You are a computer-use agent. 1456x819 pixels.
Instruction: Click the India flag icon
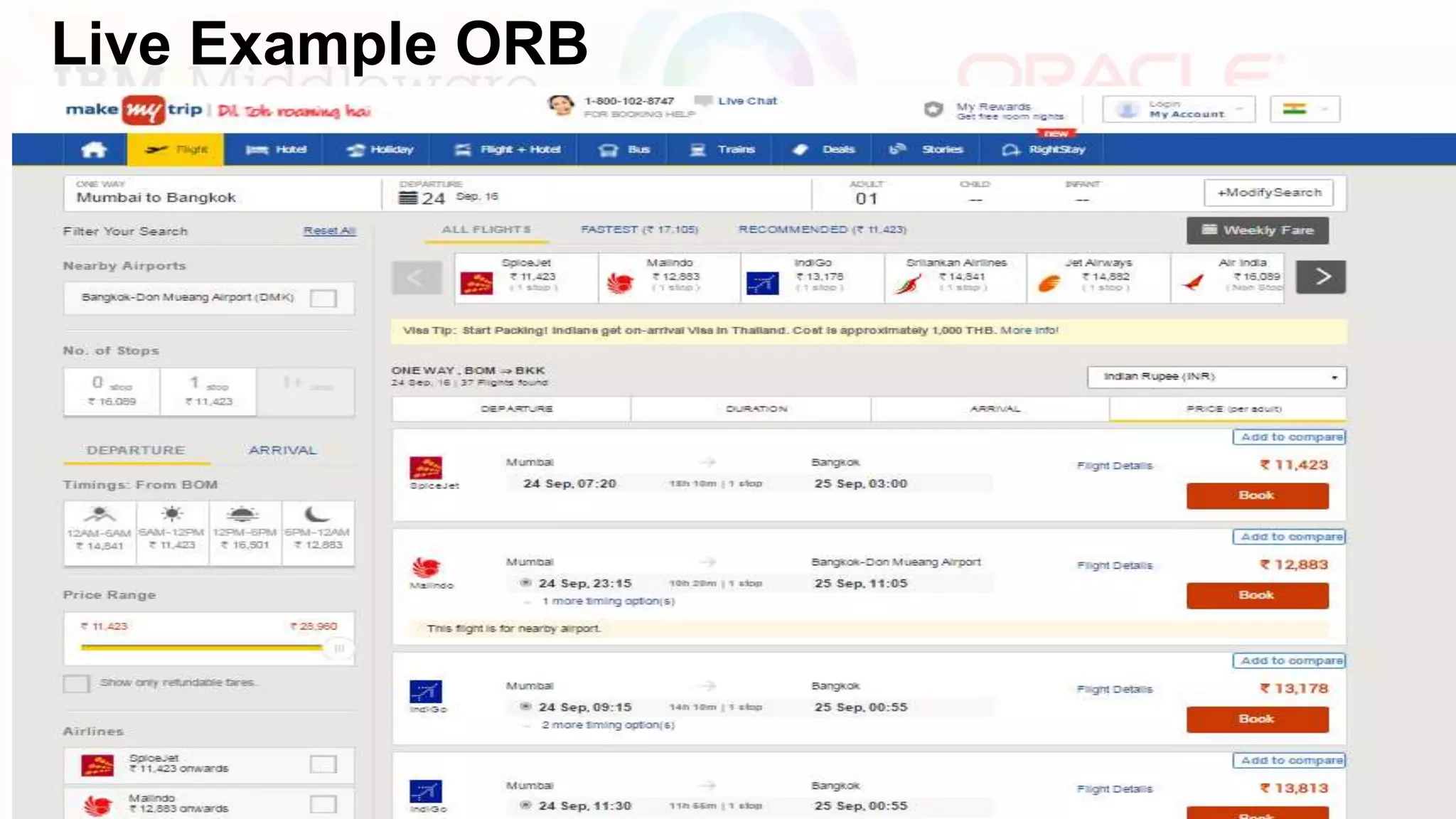1295,109
